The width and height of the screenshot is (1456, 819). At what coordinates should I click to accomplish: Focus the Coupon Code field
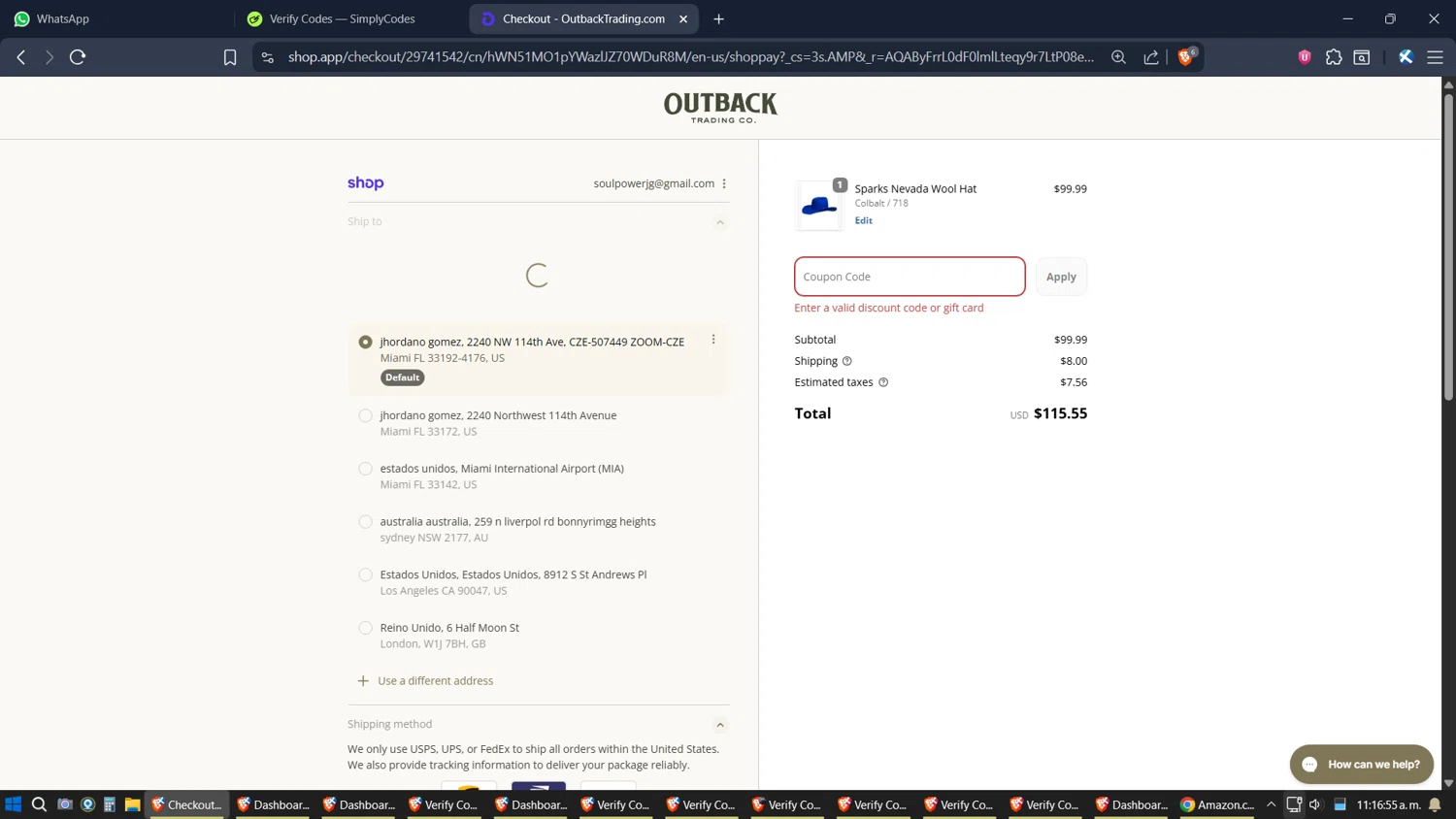(910, 277)
